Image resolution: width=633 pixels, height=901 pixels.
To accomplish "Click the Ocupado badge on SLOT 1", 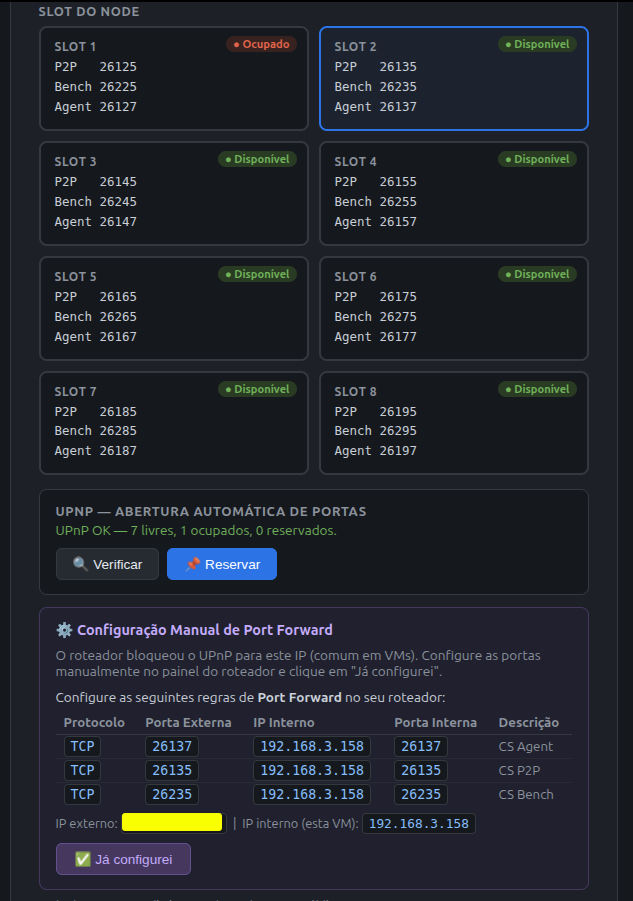I will click(261, 44).
